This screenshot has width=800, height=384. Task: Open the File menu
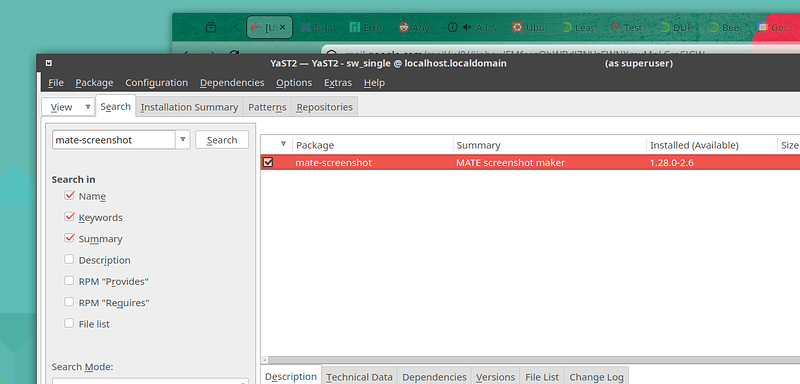pyautogui.click(x=56, y=83)
